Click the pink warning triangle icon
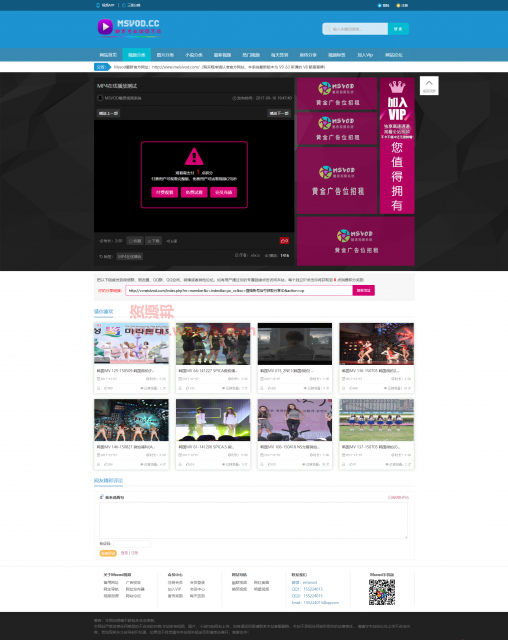 click(x=194, y=156)
